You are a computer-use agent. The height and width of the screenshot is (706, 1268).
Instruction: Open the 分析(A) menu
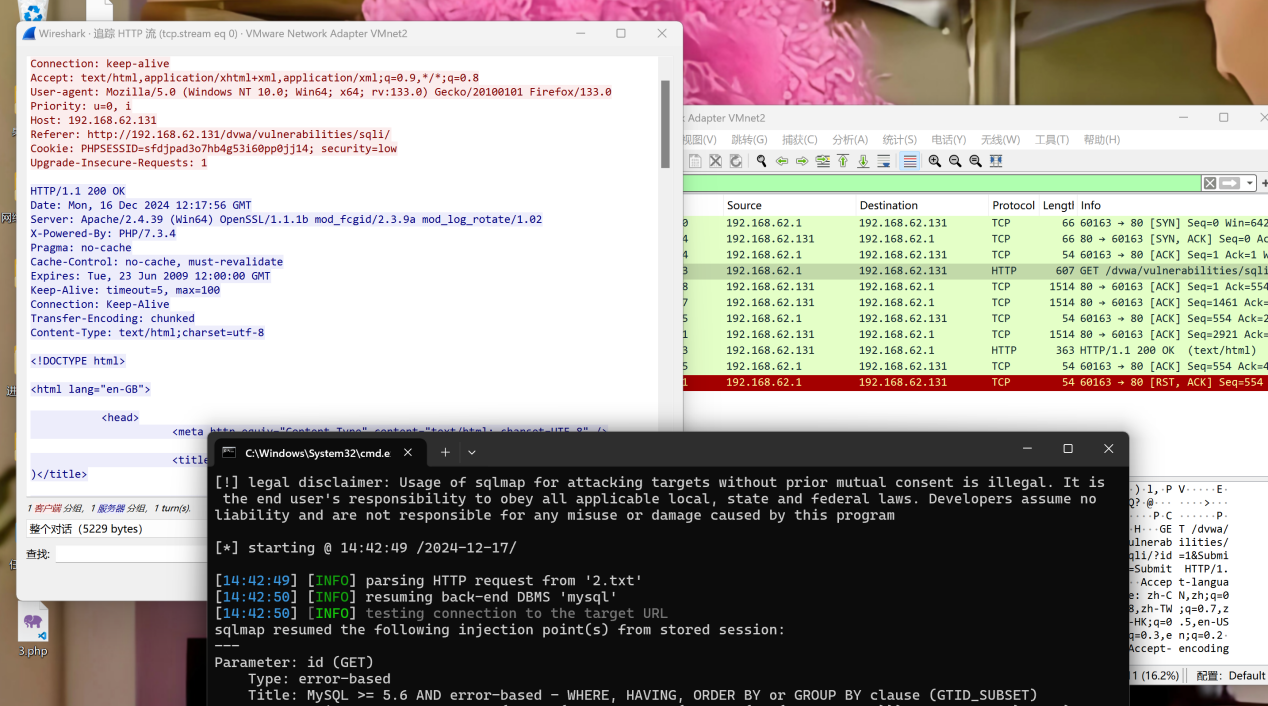850,140
